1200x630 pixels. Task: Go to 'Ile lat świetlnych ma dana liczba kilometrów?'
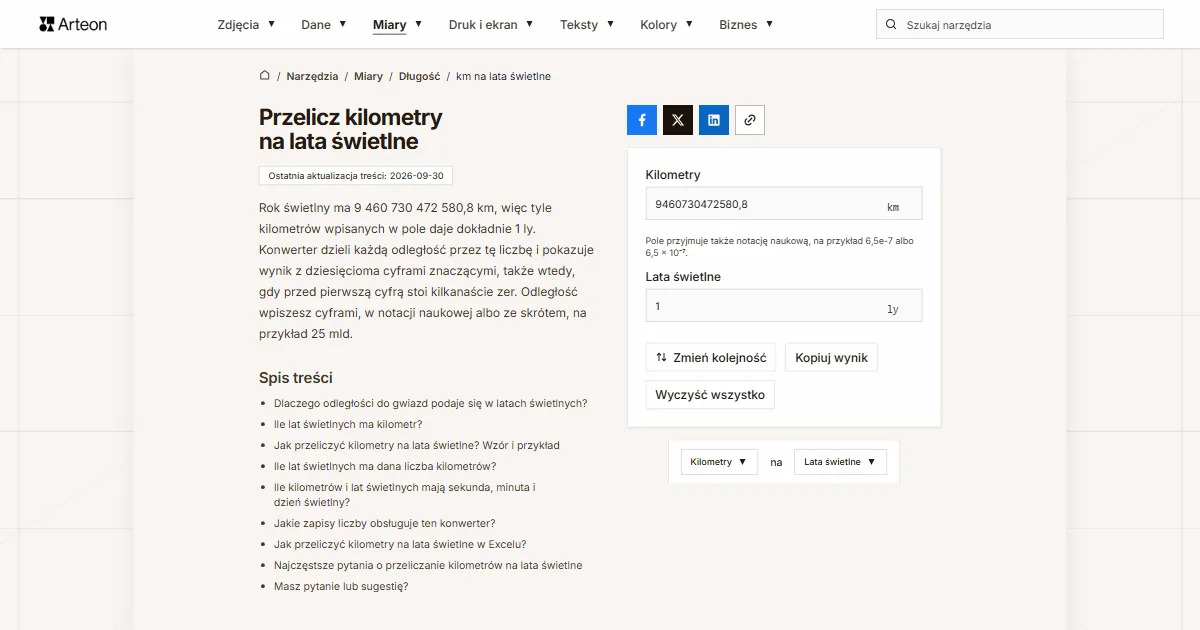385,467
